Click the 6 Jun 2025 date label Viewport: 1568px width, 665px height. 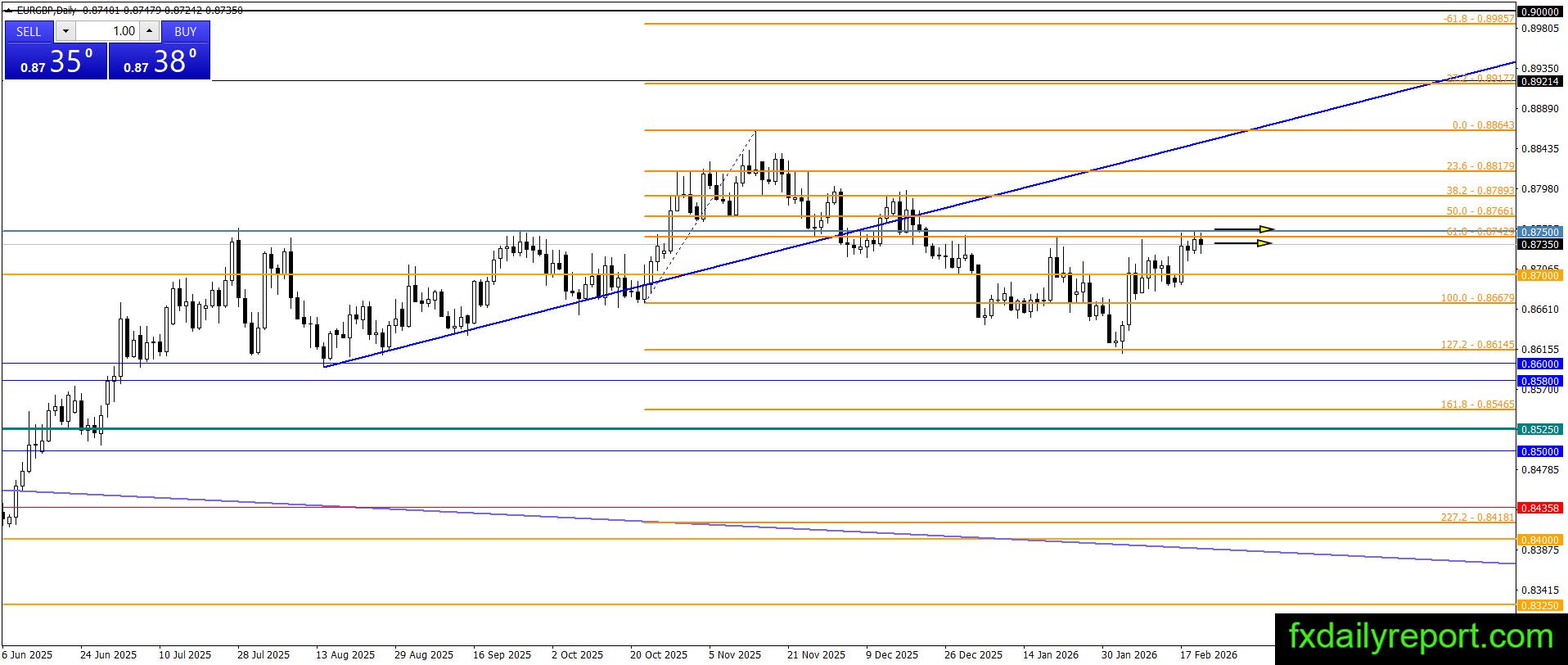pyautogui.click(x=28, y=655)
